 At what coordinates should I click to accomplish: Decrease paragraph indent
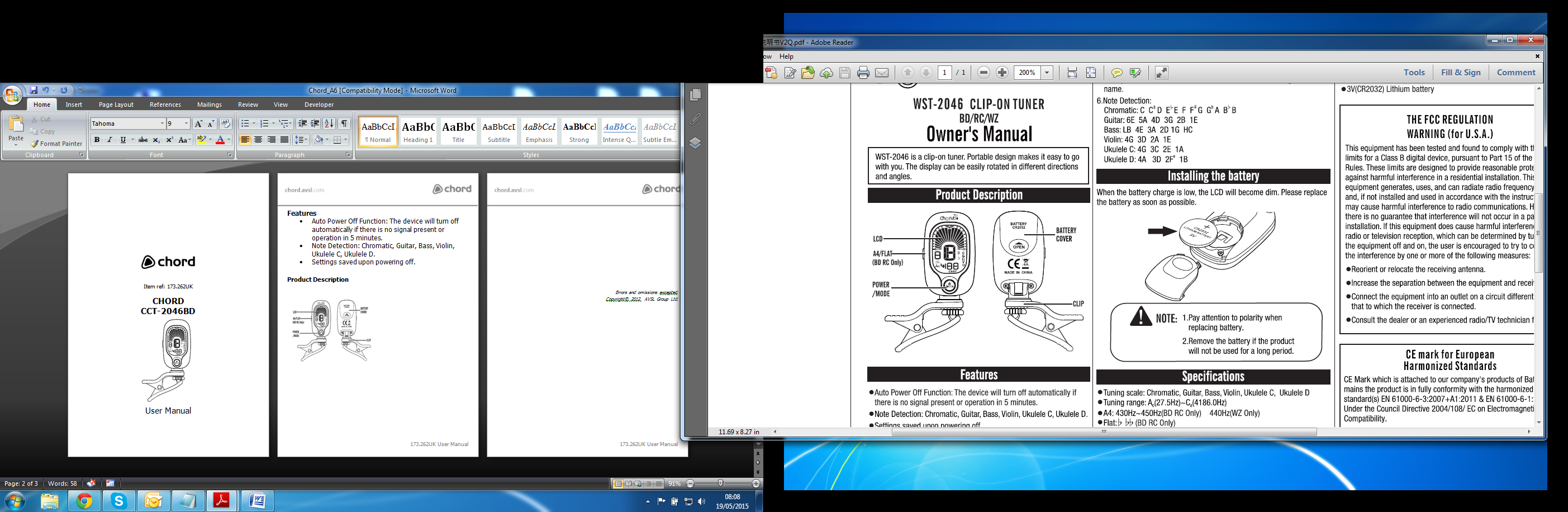click(x=302, y=124)
